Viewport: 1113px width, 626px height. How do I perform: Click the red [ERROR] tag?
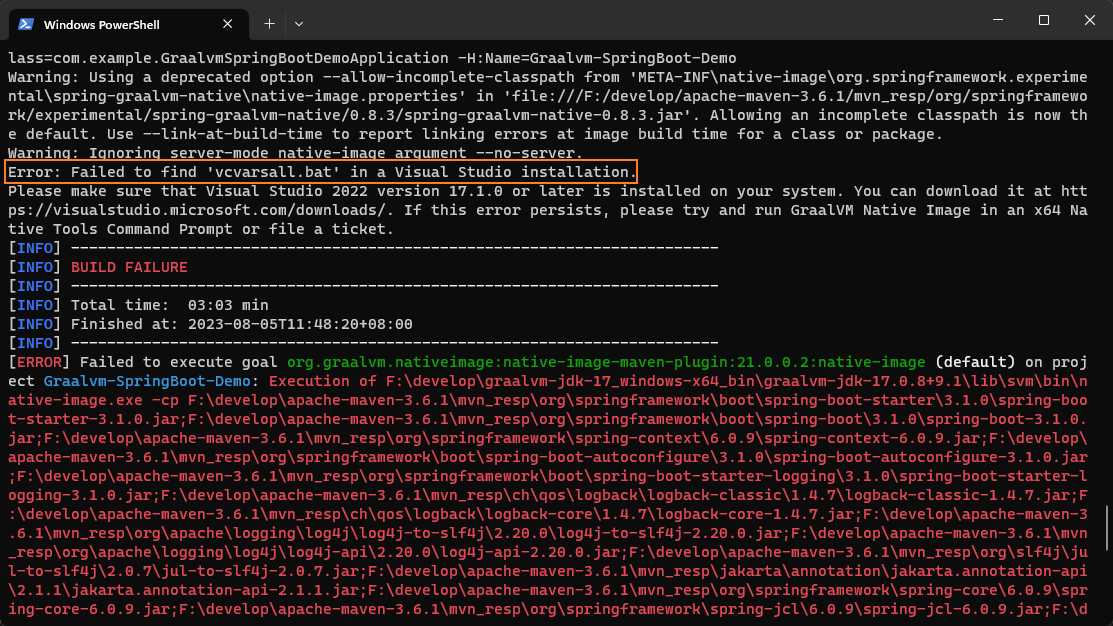click(39, 362)
